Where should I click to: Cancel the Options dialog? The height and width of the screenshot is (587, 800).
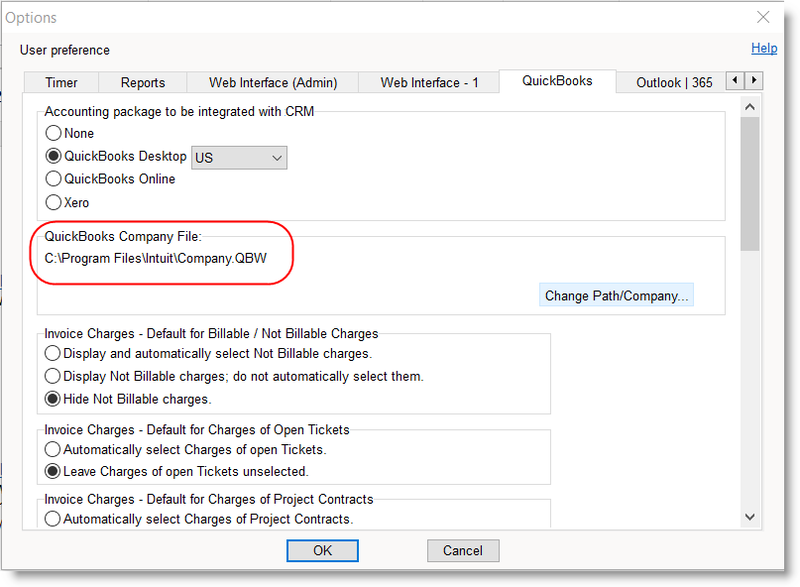[x=462, y=550]
